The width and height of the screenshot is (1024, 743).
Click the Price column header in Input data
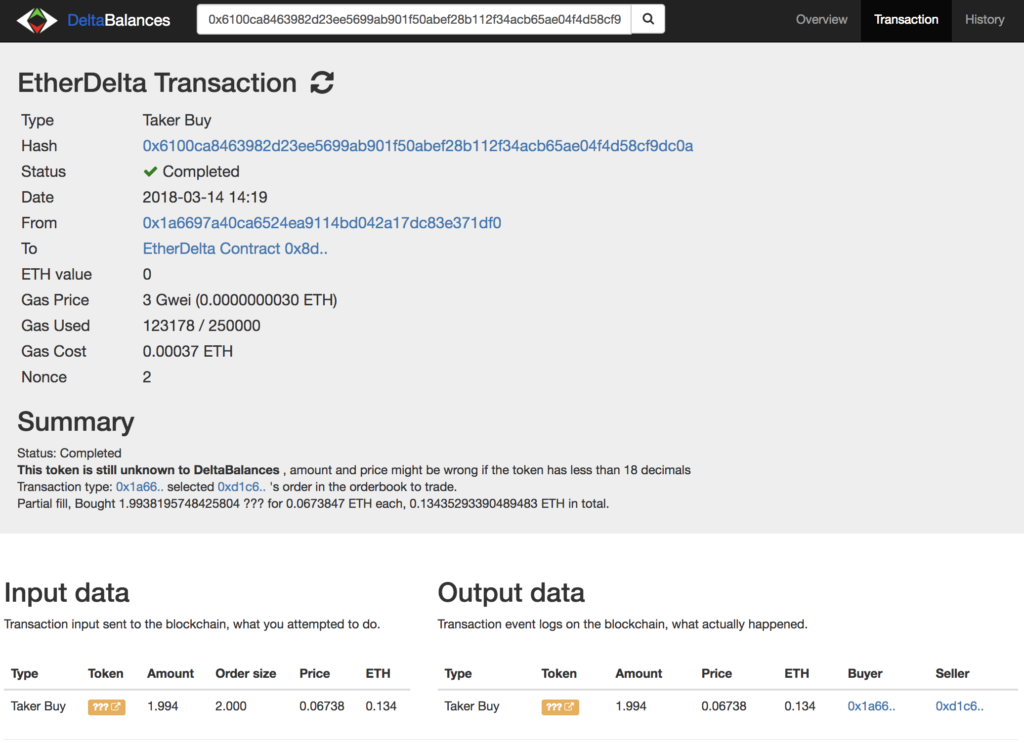[314, 673]
